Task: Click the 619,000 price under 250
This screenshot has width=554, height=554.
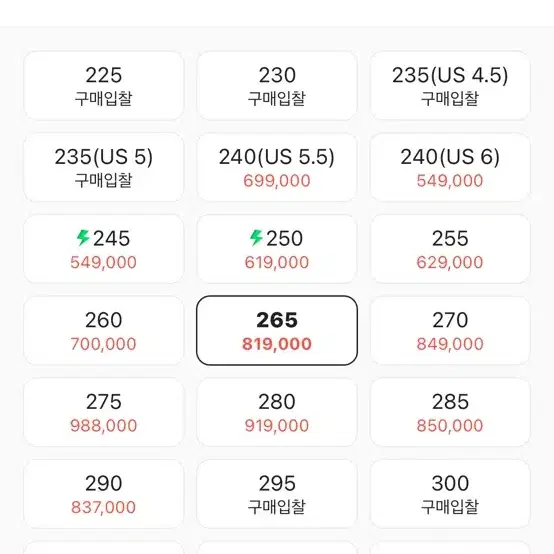Action: click(277, 263)
